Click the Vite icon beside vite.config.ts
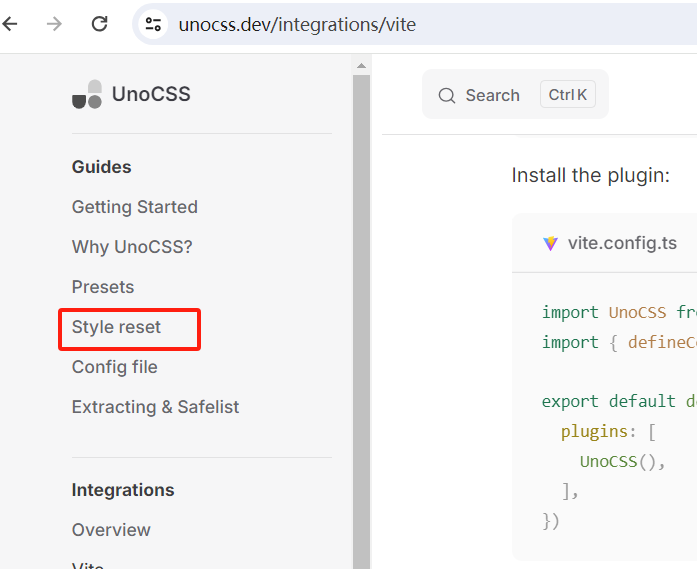This screenshot has width=697, height=569. pos(550,244)
